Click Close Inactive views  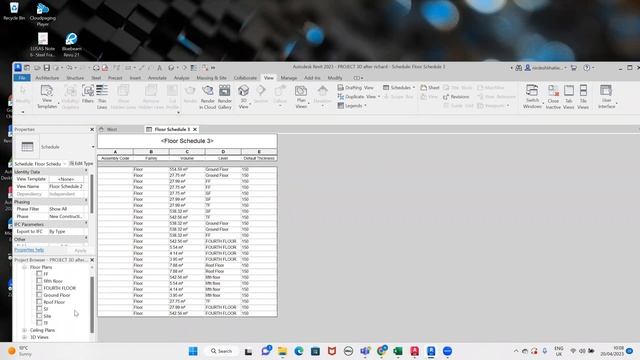(x=553, y=97)
